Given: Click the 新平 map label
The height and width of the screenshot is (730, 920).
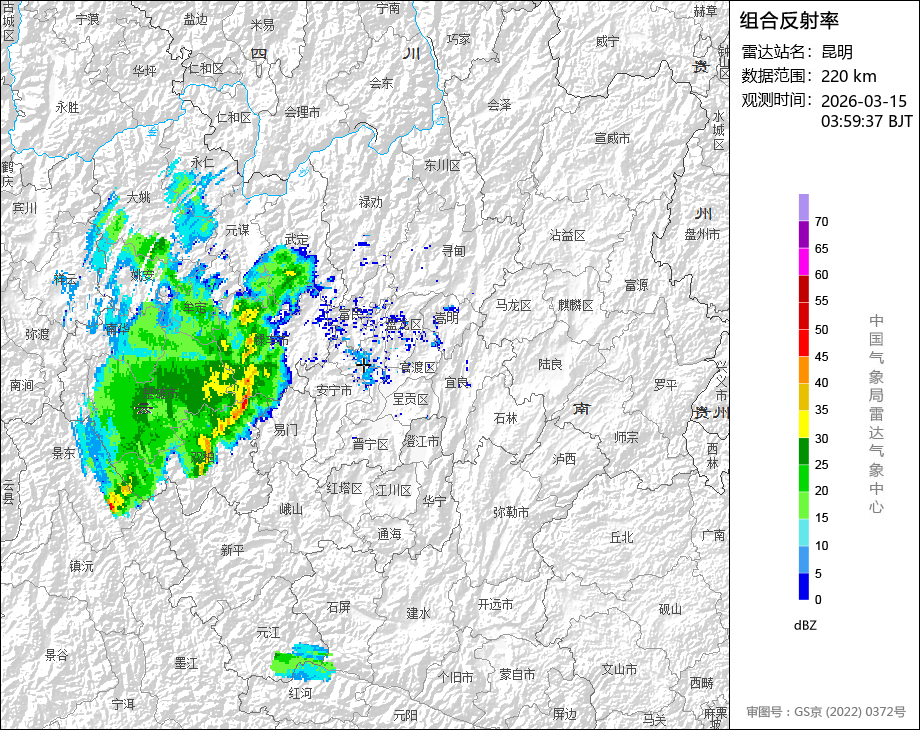Looking at the screenshot, I should pos(232,550).
